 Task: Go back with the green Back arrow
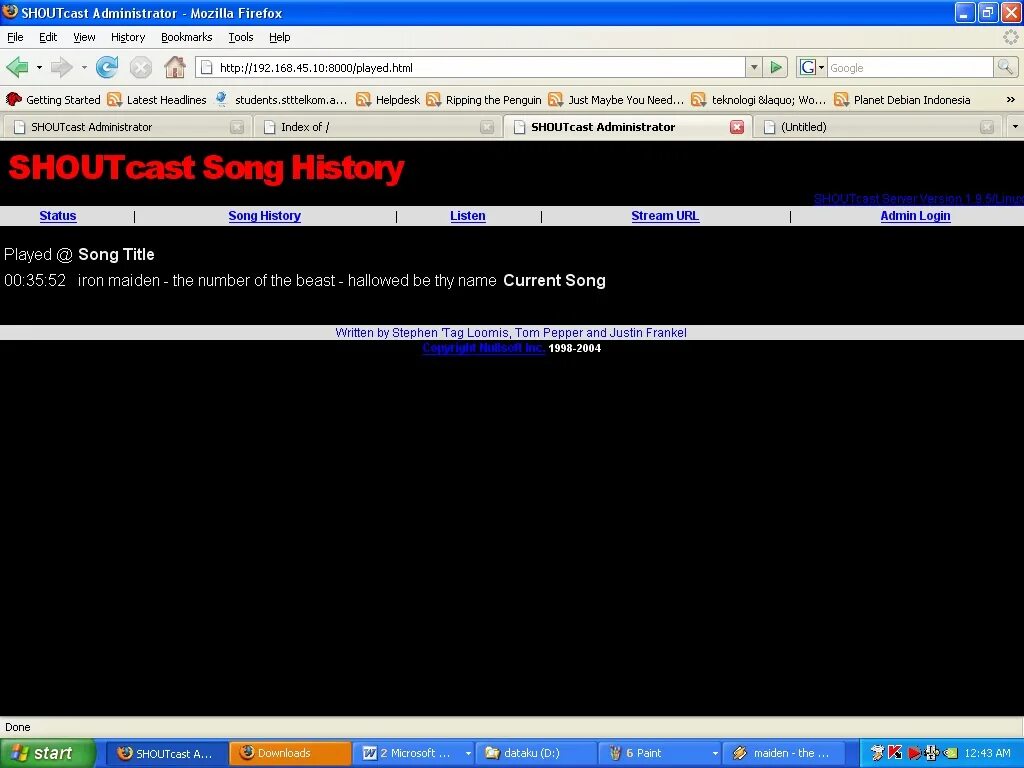coord(18,67)
